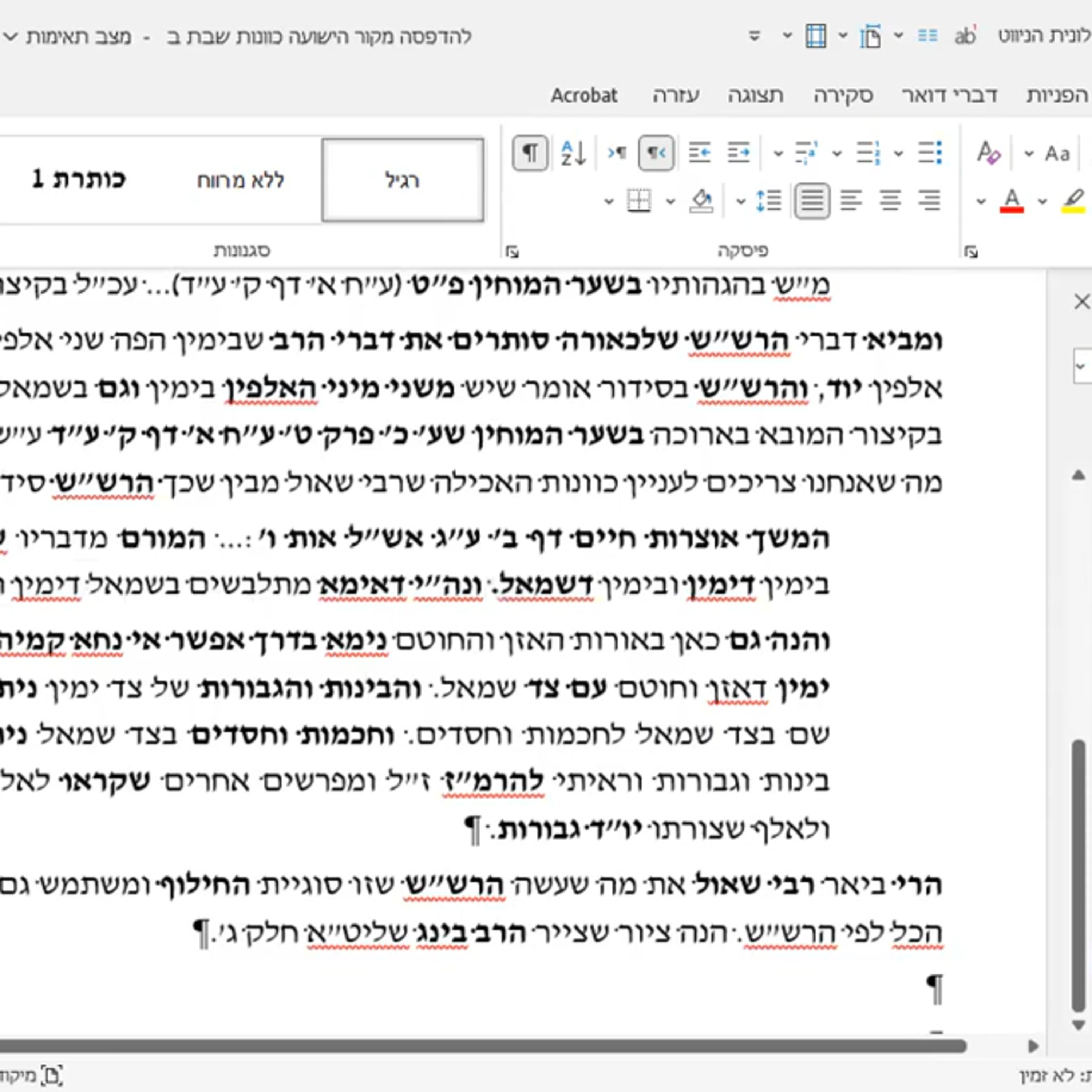Expand multilevel list dropdown arrow

coord(778,153)
